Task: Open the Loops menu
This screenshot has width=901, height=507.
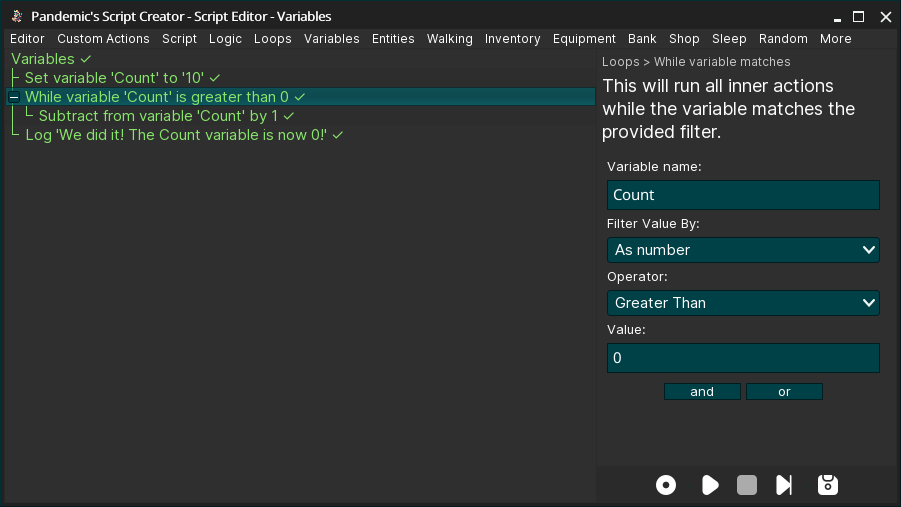Action: point(272,39)
